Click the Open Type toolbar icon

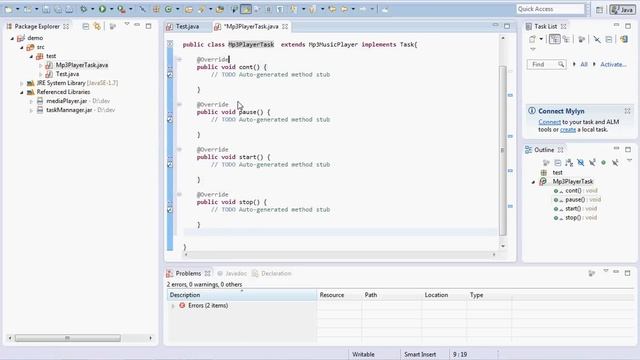pyautogui.click(x=189, y=9)
